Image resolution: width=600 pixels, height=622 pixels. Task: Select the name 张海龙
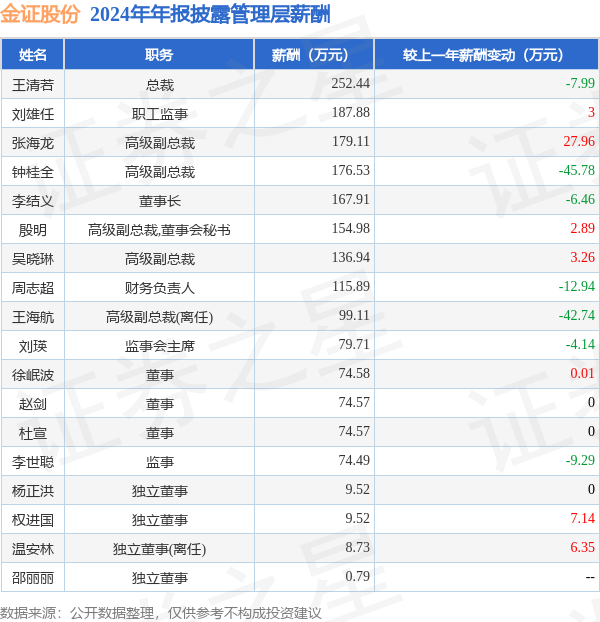click(x=33, y=143)
